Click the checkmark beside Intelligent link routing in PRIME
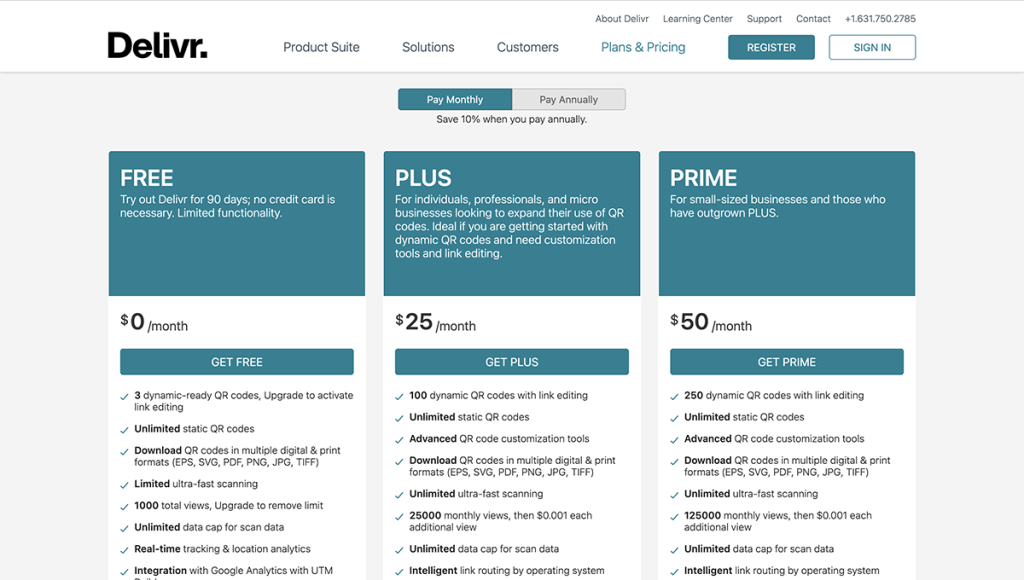Screen dimensions: 1024x580 click(674, 568)
